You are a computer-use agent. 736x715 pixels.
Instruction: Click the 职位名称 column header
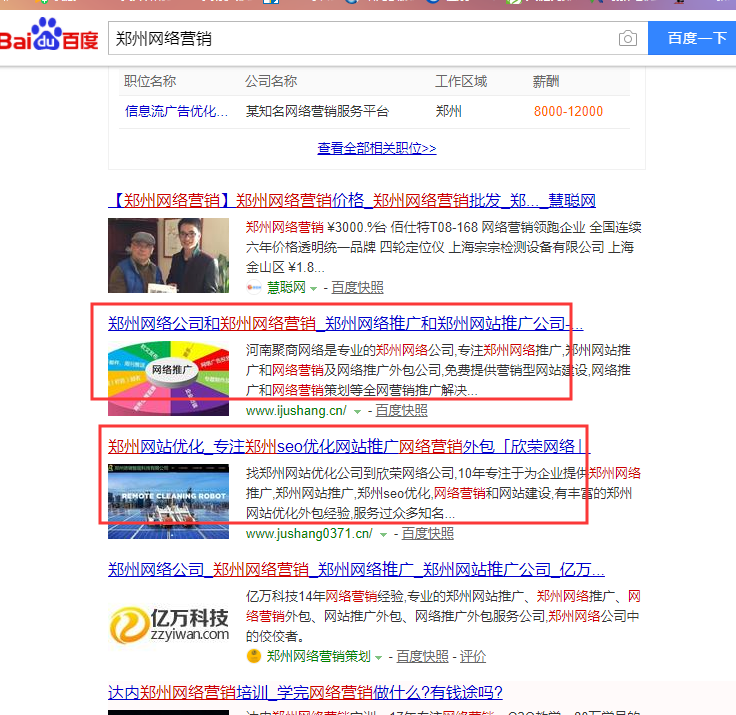150,81
